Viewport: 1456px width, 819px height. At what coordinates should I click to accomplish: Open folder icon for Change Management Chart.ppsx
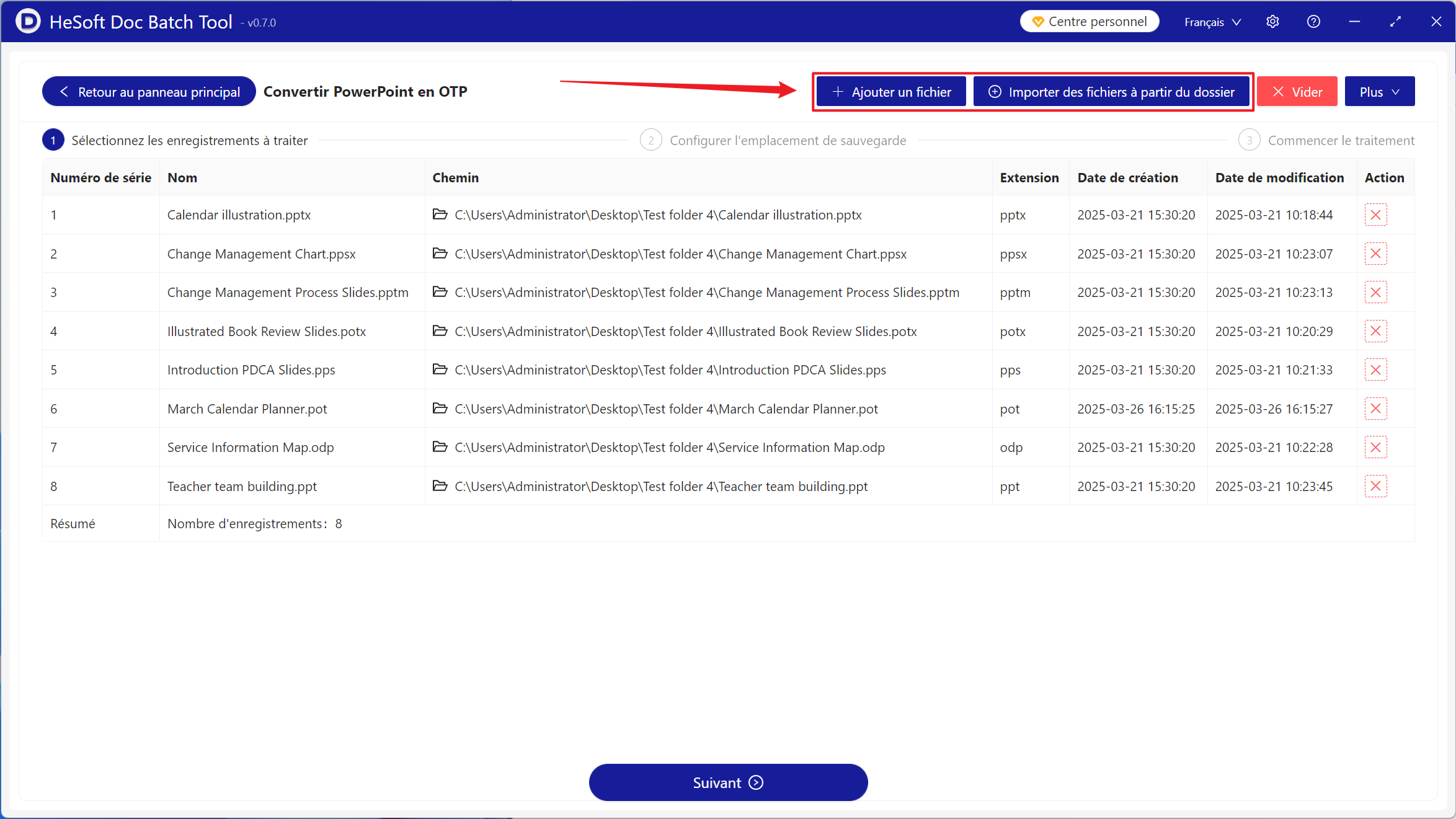(x=440, y=254)
